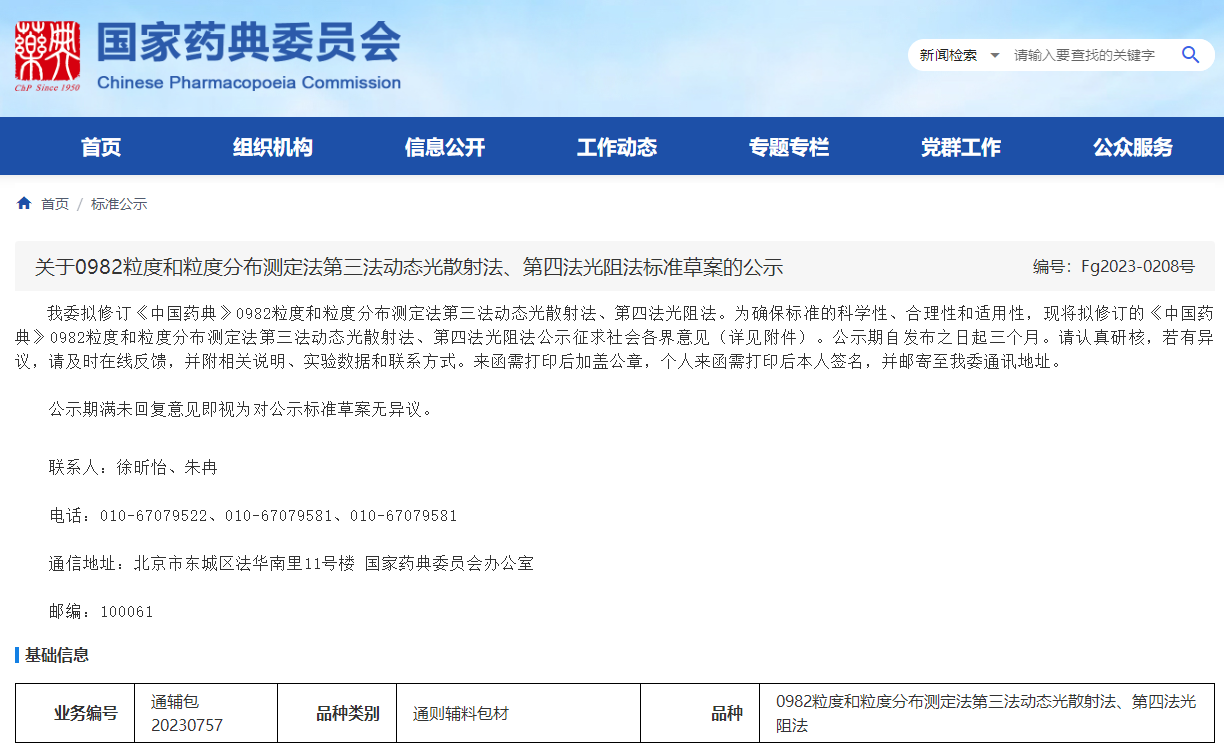Select 信息公开 in the navigation bar

tap(445, 147)
